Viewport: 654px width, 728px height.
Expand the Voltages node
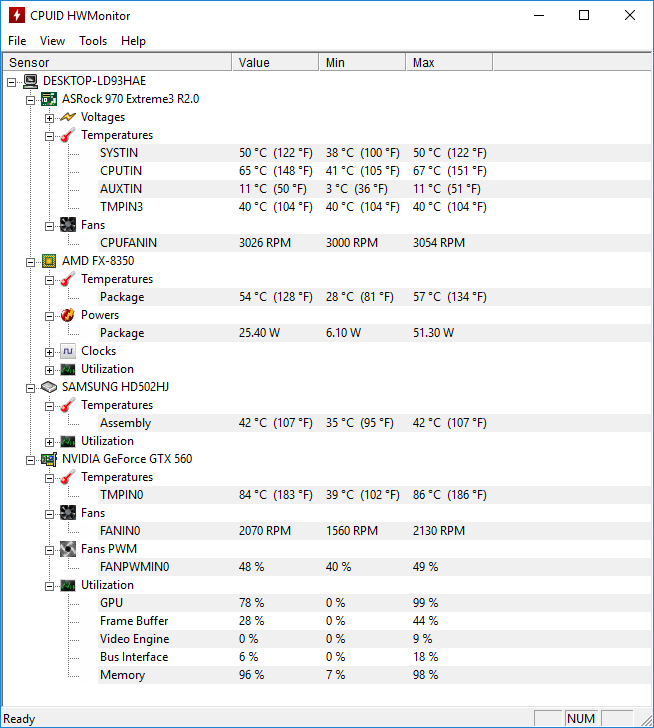pos(49,118)
